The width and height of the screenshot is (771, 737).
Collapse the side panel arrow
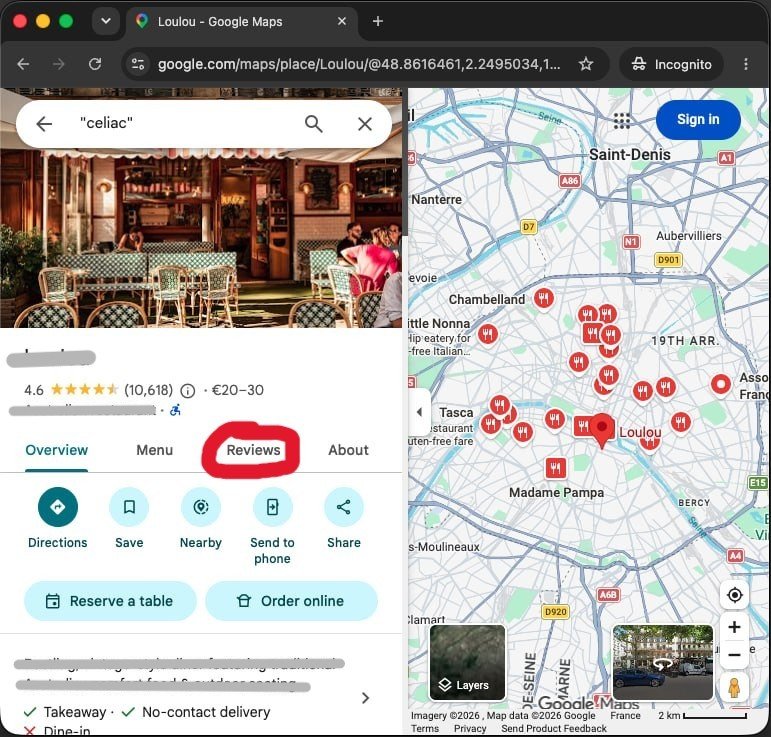pyautogui.click(x=419, y=412)
